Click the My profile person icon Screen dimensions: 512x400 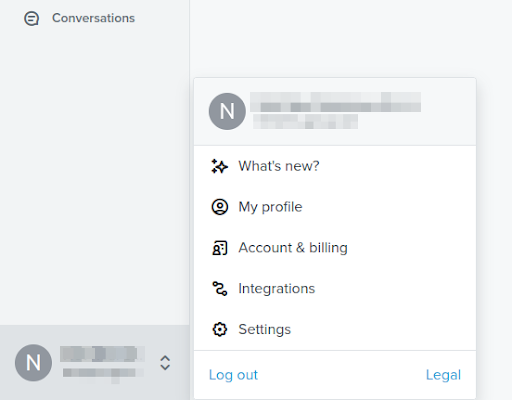click(220, 207)
